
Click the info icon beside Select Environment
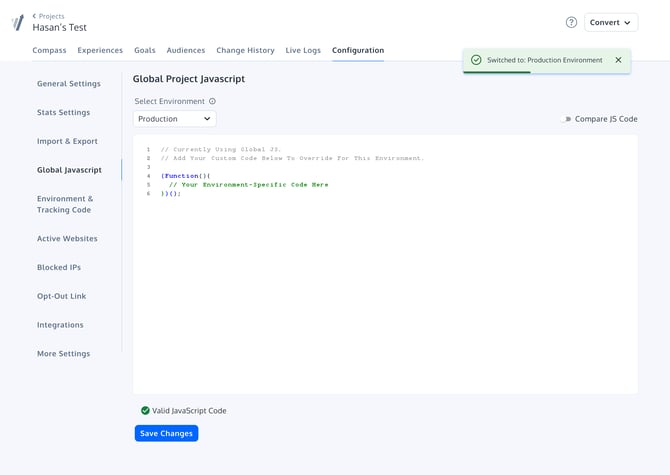[212, 101]
